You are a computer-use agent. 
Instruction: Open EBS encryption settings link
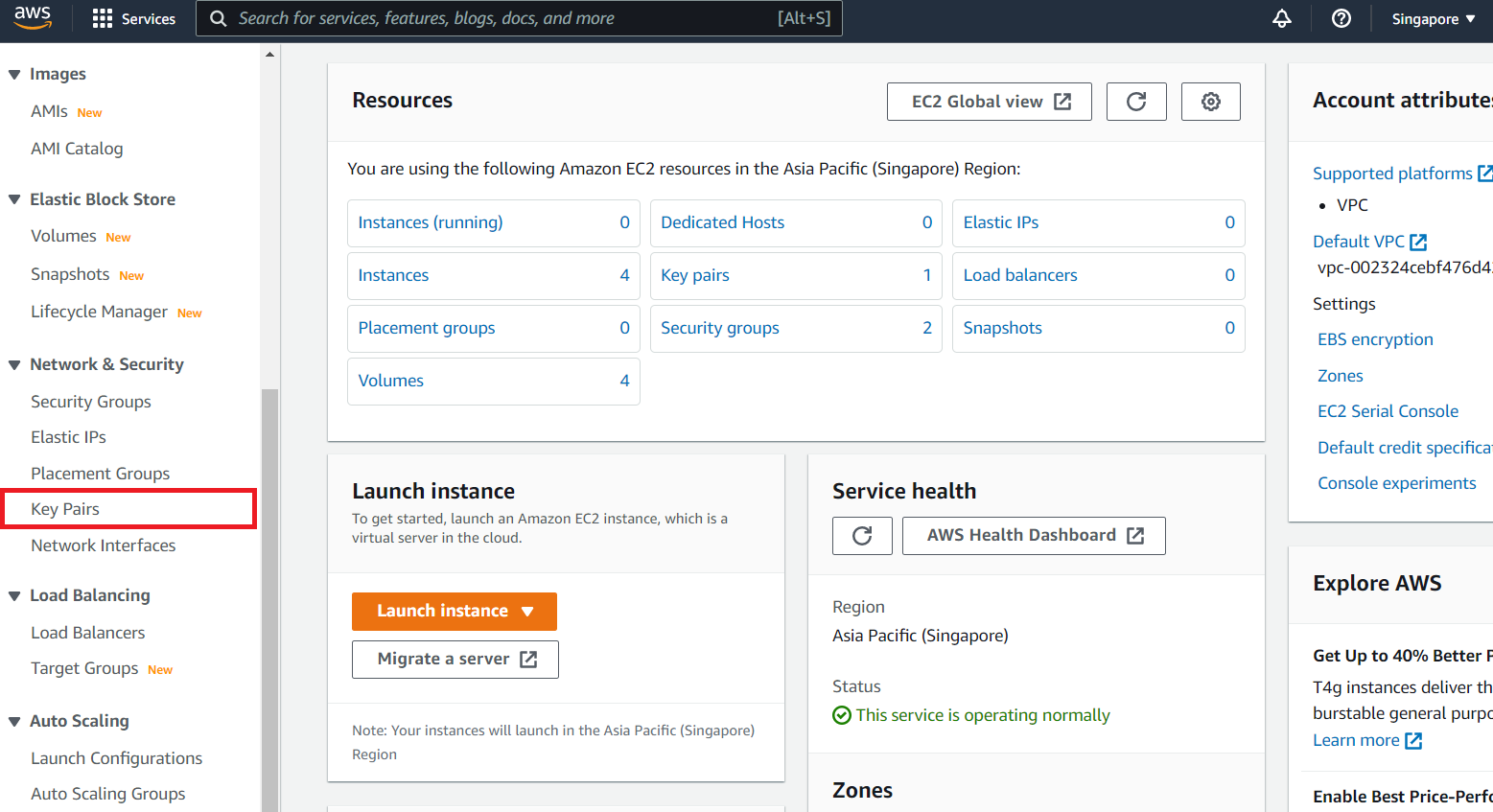[1375, 339]
